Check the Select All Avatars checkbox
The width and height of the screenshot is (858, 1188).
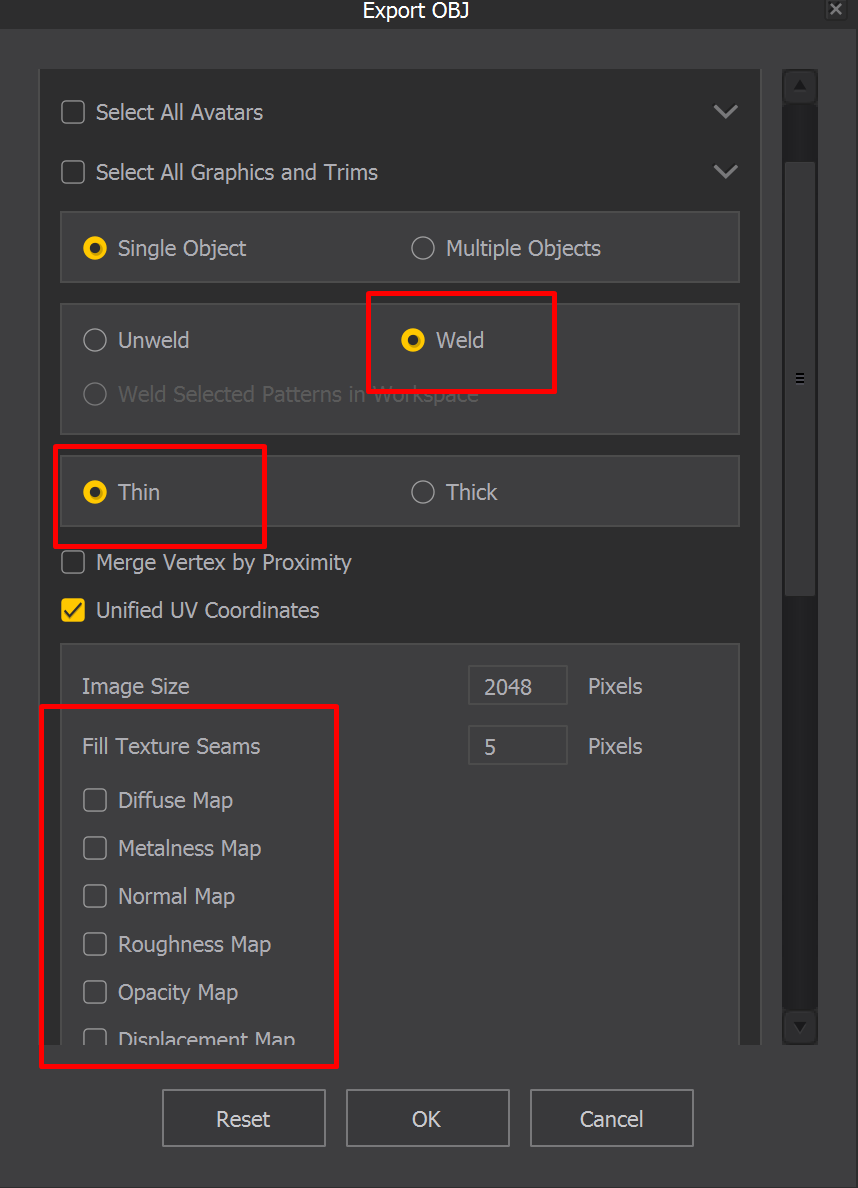pos(73,112)
